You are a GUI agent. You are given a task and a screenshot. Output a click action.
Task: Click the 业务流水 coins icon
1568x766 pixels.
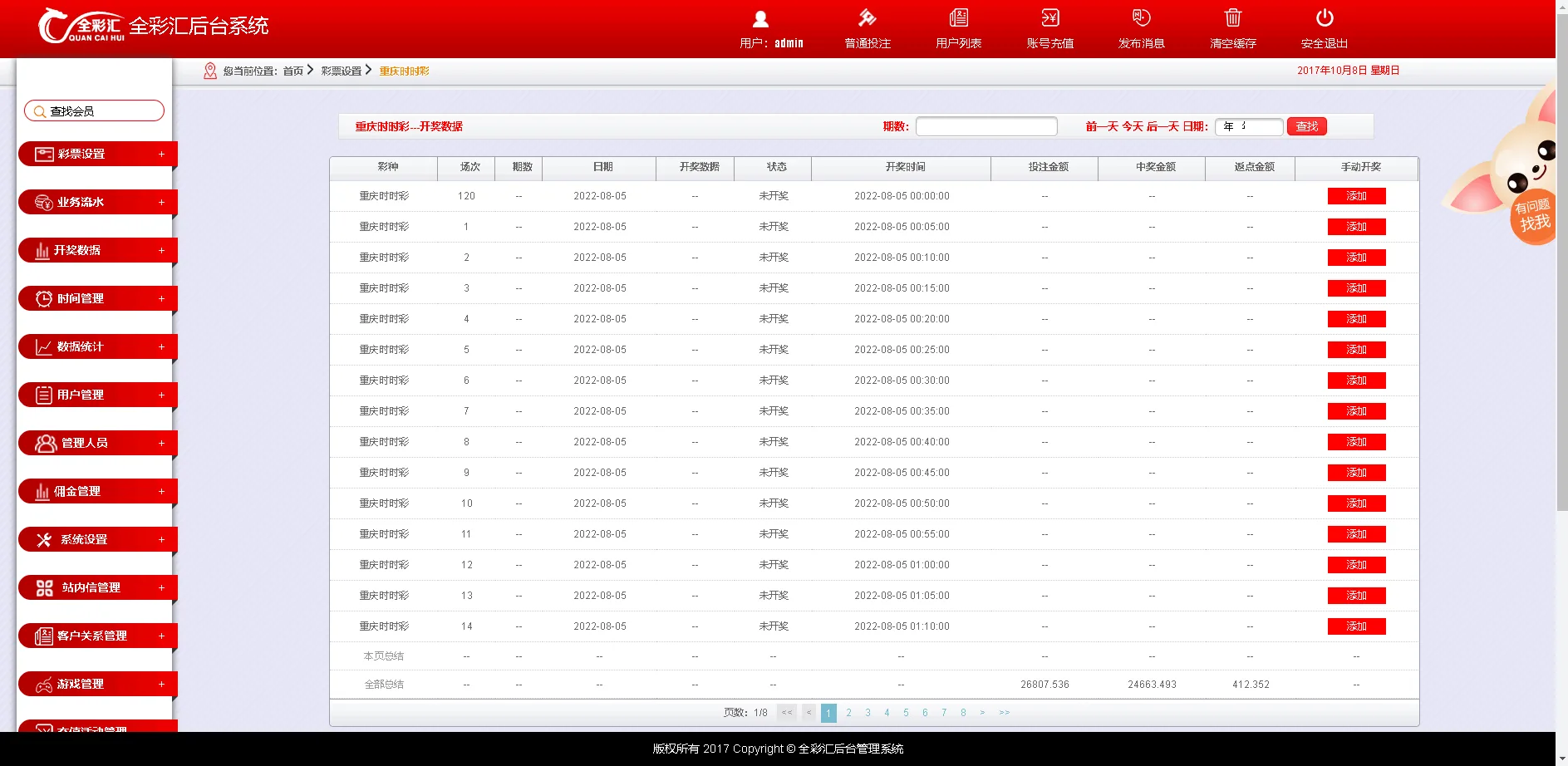point(44,202)
